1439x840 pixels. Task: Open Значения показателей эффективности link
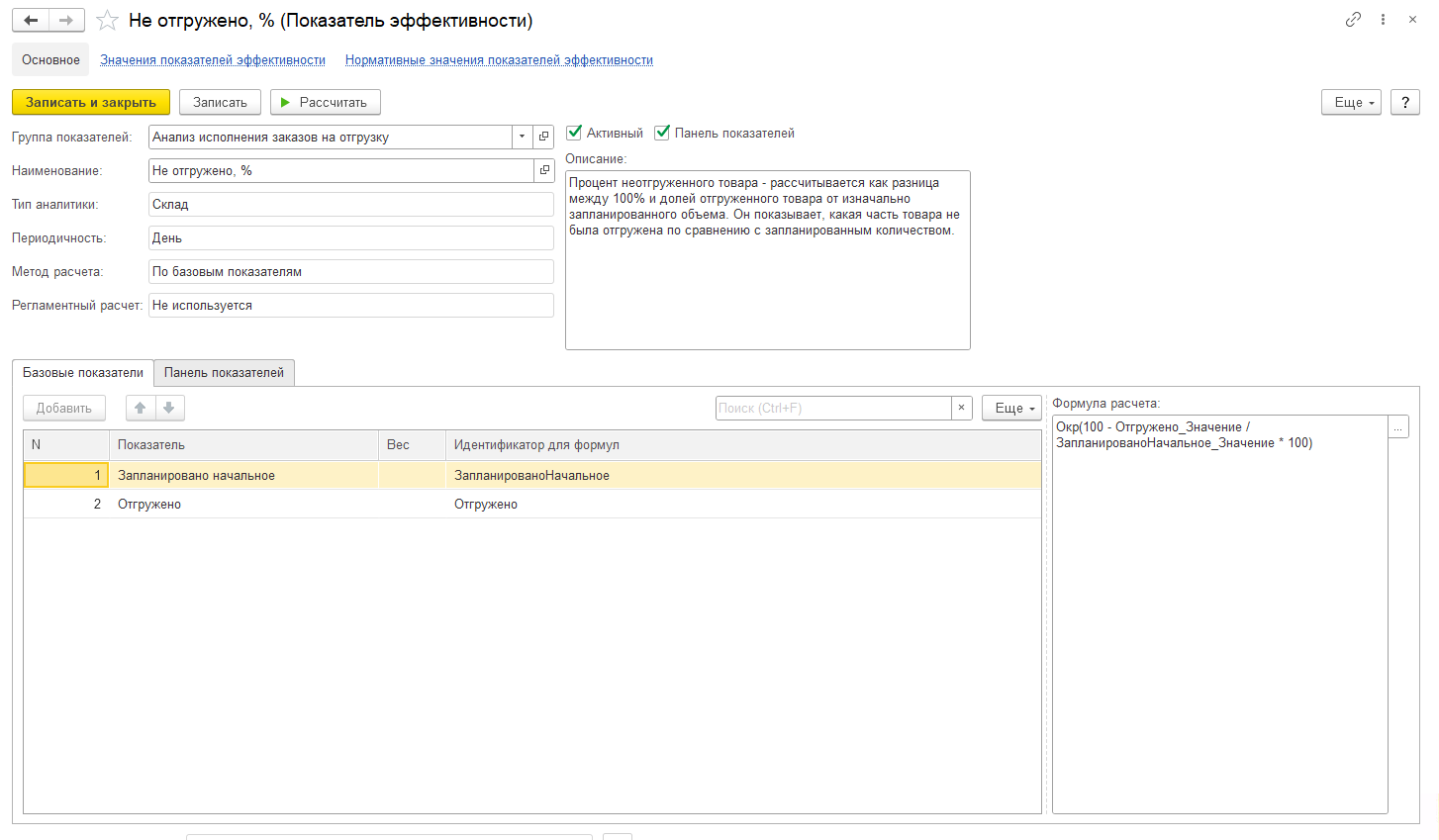[213, 60]
